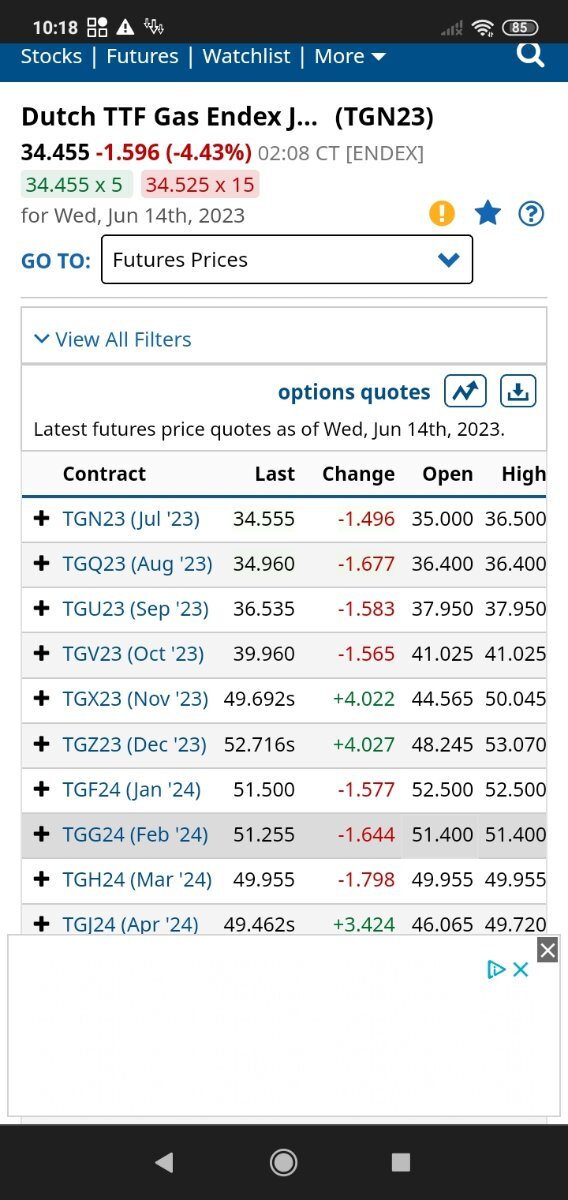
Task: Open the help question mark icon
Action: click(531, 213)
